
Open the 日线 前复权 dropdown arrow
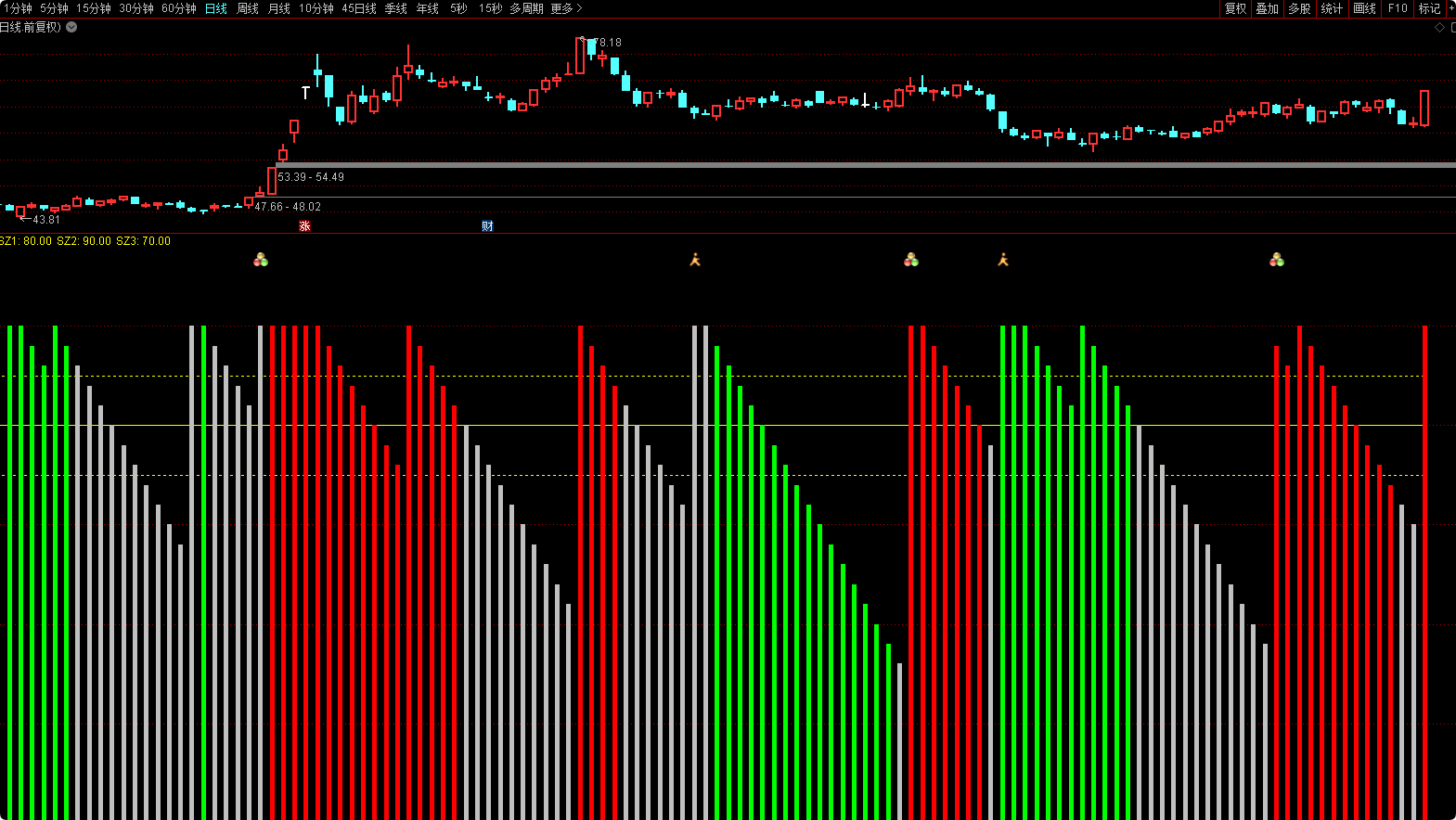(x=71, y=27)
